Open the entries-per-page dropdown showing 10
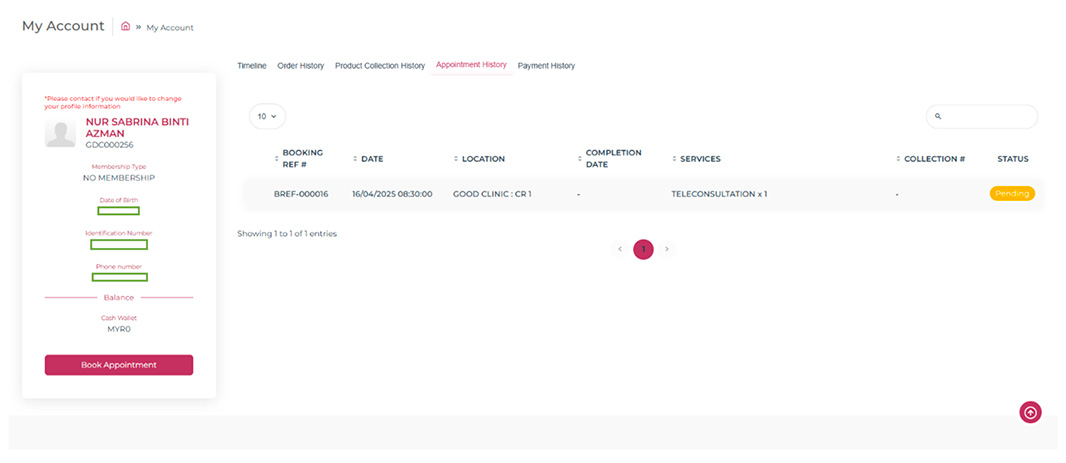Viewport: 1066px width, 463px height. [267, 117]
